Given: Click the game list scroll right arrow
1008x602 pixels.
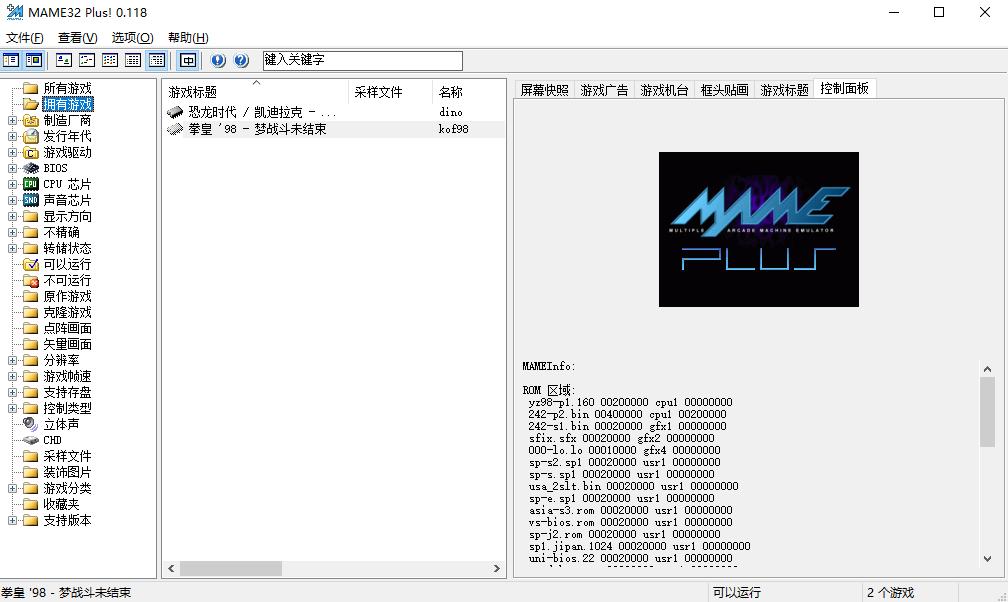Looking at the screenshot, I should pos(496,569).
